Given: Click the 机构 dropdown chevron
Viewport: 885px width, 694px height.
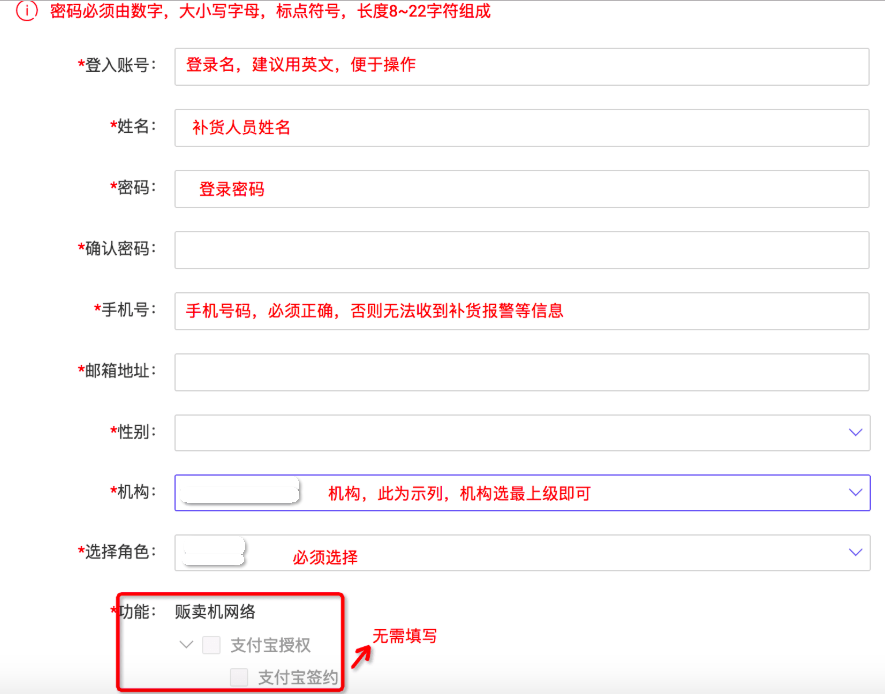Looking at the screenshot, I should point(855,493).
